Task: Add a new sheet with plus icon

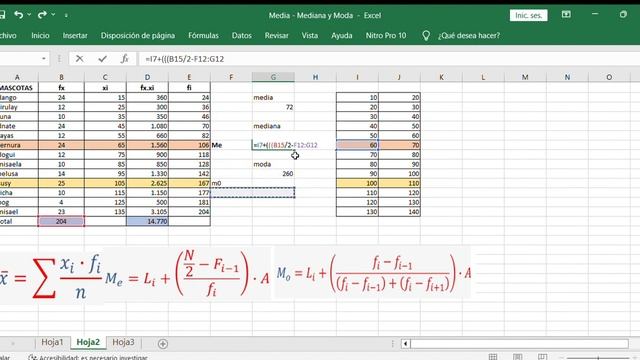Action: tap(163, 344)
